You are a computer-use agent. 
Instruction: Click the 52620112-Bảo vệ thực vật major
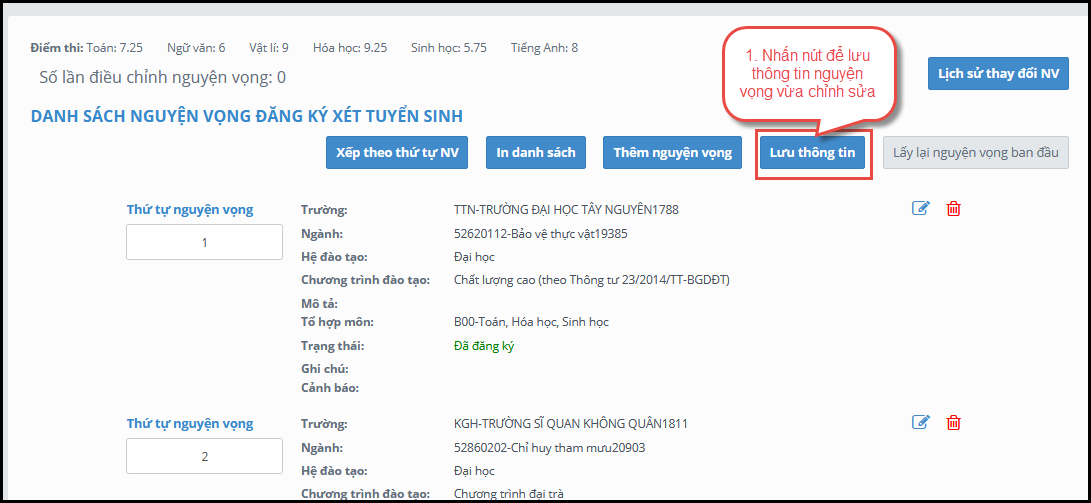point(540,234)
